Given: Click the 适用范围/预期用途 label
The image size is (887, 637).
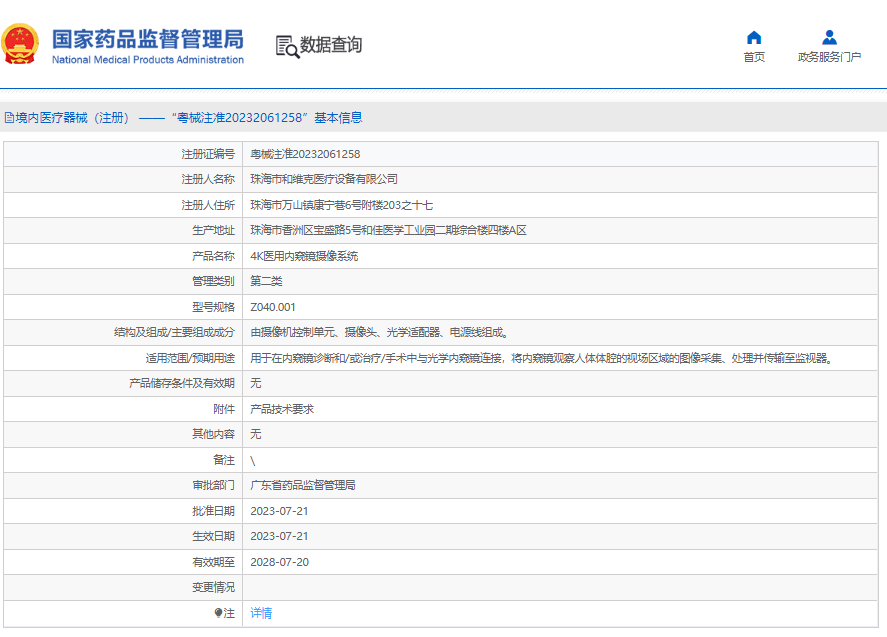Looking at the screenshot, I should point(190,358).
